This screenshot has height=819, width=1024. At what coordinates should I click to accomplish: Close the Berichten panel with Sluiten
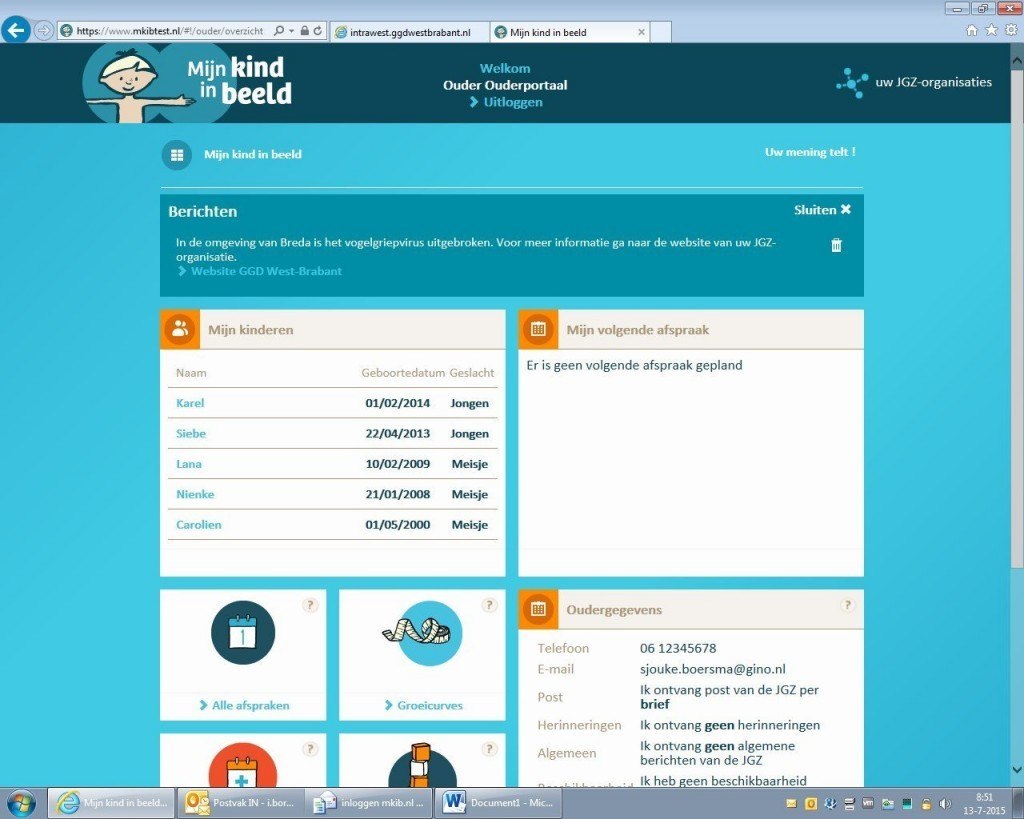[x=822, y=210]
